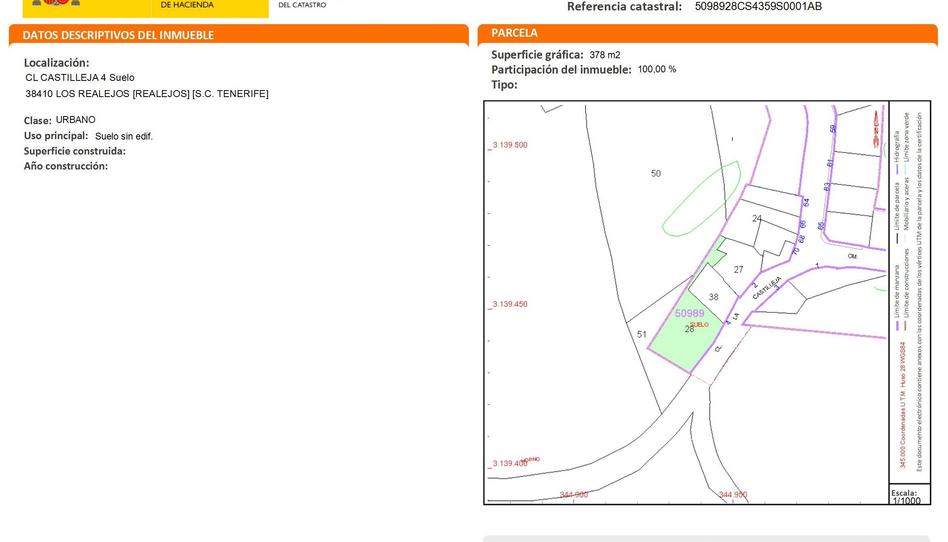Click the URBANO class value
This screenshot has width=948, height=542.
pos(76,120)
